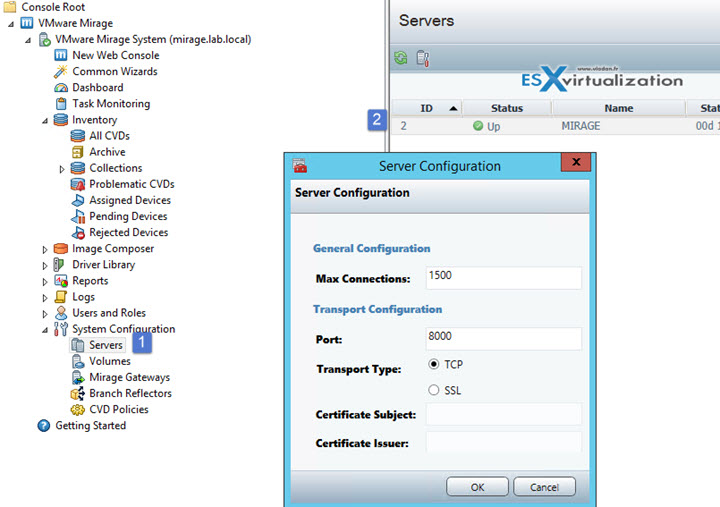
Task: Click the Console Root folder icon
Action: pyautogui.click(x=10, y=7)
